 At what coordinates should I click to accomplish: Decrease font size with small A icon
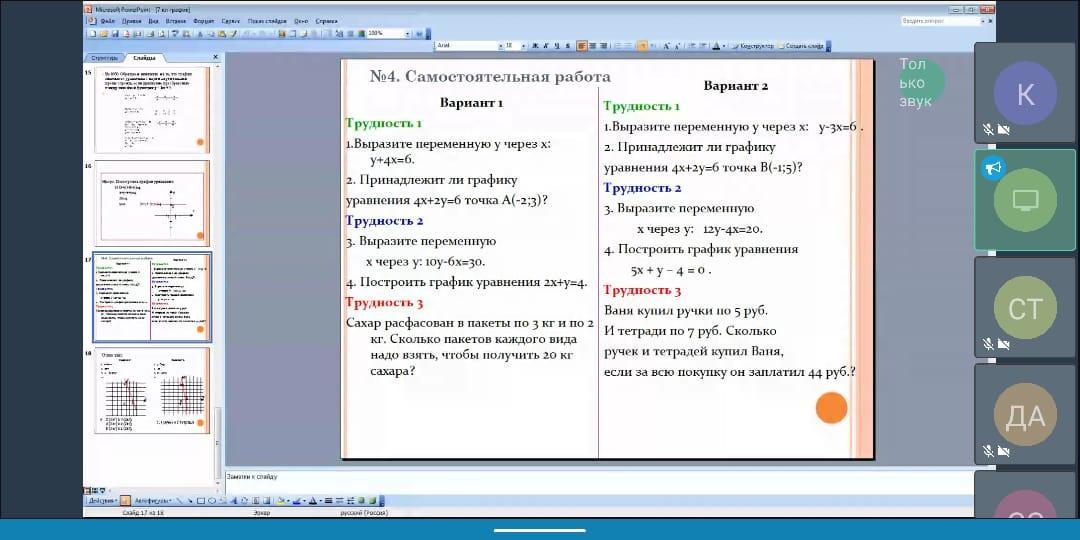pos(677,46)
